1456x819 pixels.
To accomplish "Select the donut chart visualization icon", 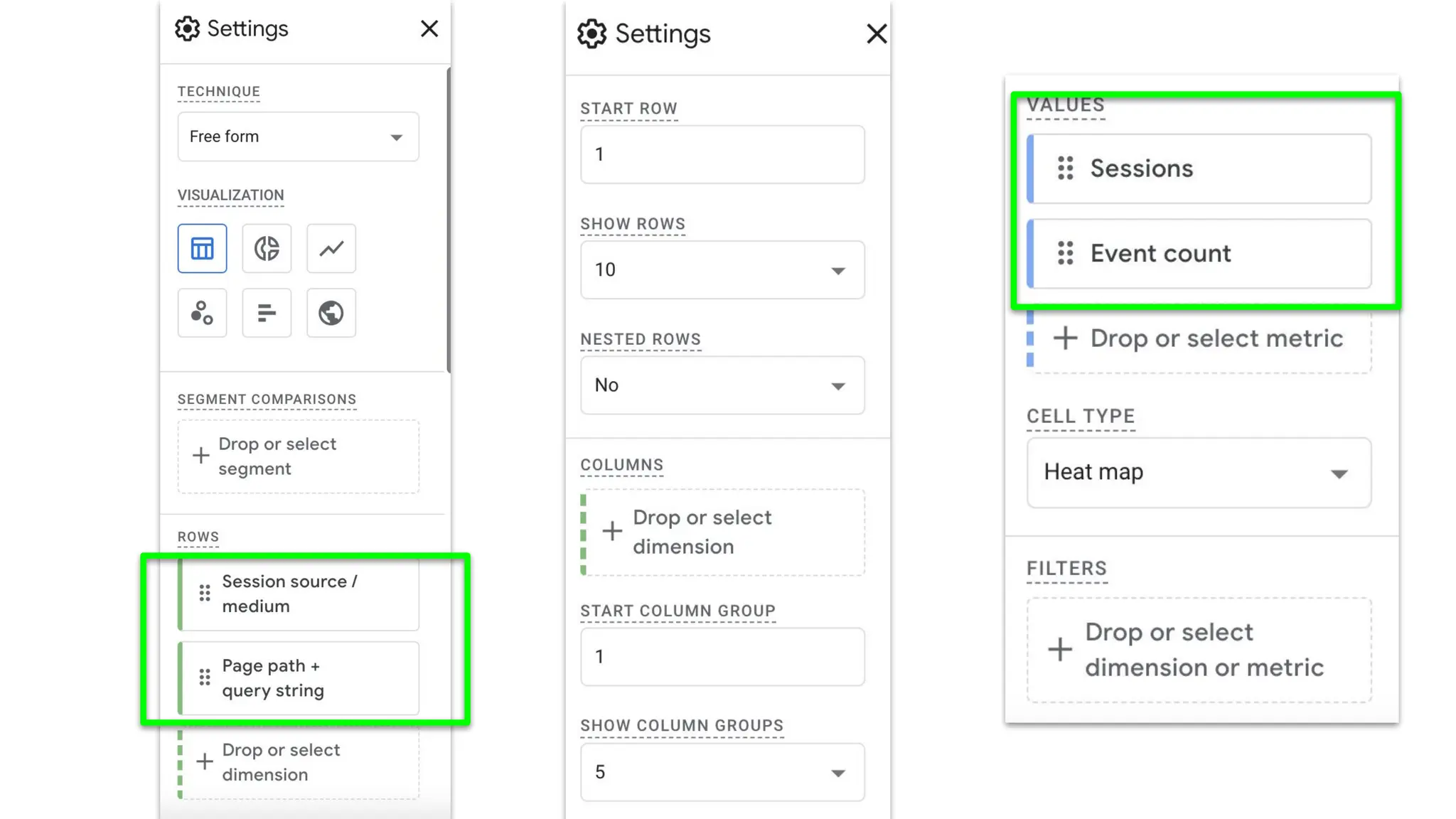I will pos(267,248).
